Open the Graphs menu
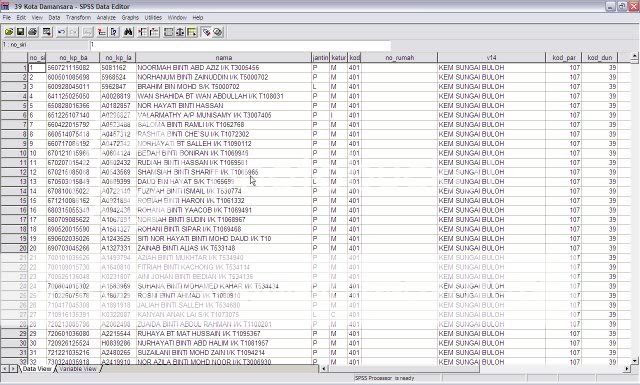Screen dimensions: 640x385 [x=130, y=18]
